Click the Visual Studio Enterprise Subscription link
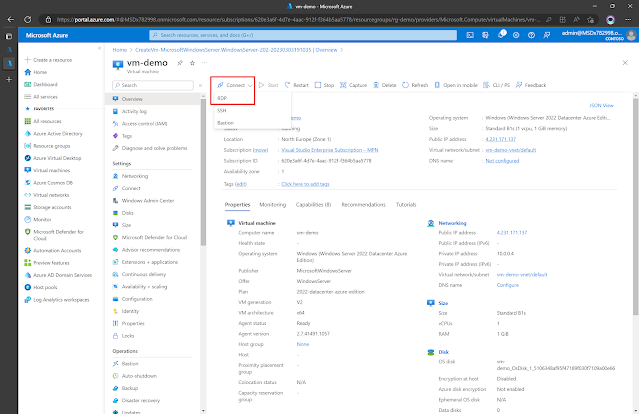639x414 pixels. coord(330,150)
